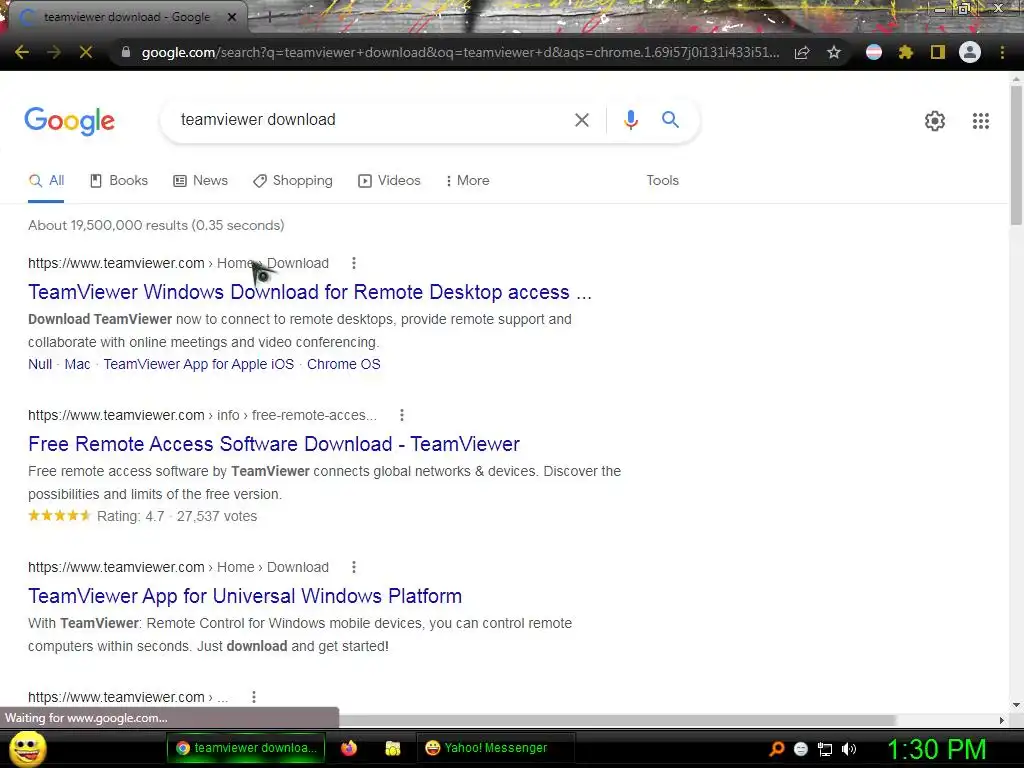This screenshot has width=1024, height=768.
Task: Open the file folder taskbar icon
Action: pyautogui.click(x=392, y=748)
